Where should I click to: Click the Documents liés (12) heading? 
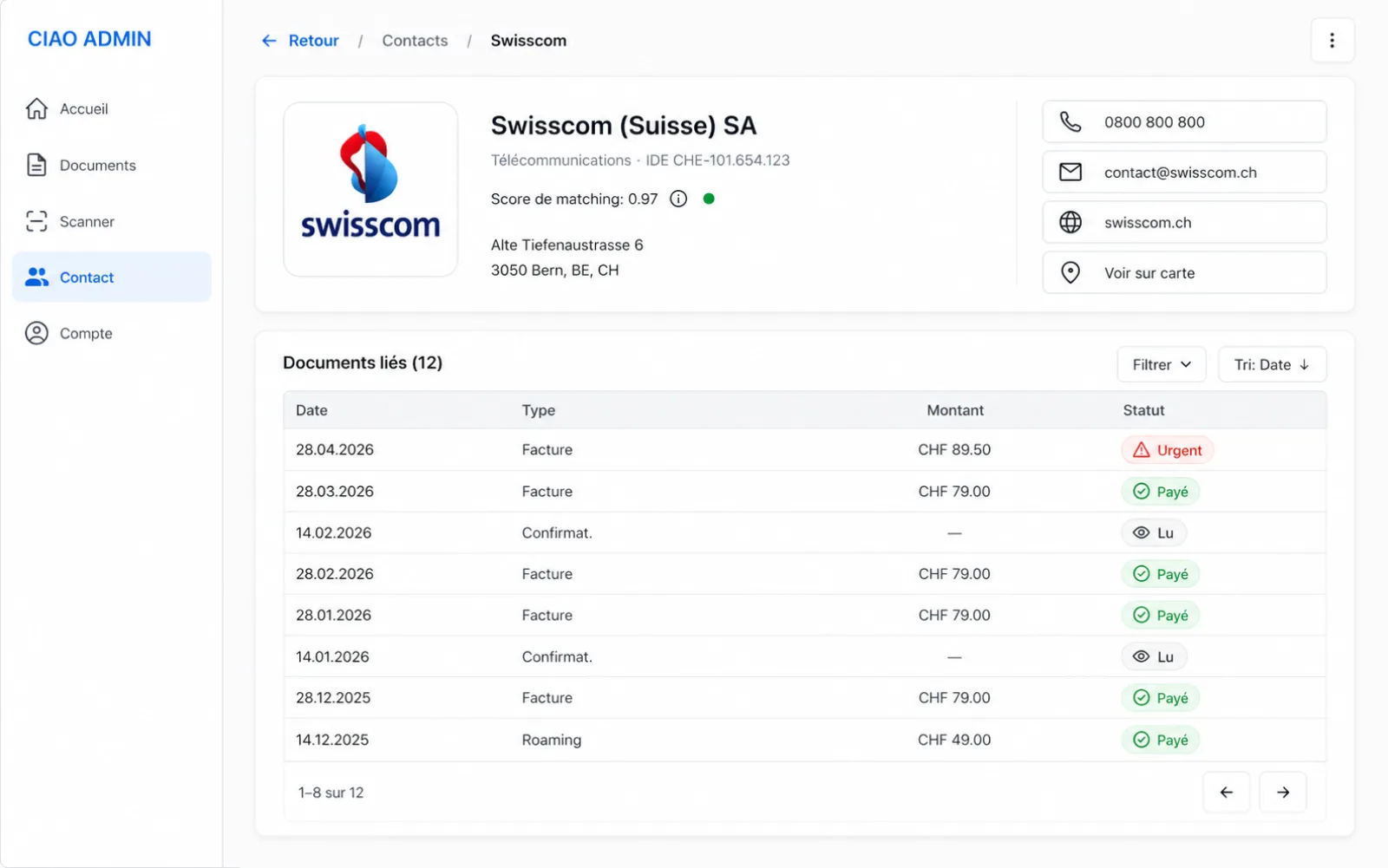(x=363, y=362)
